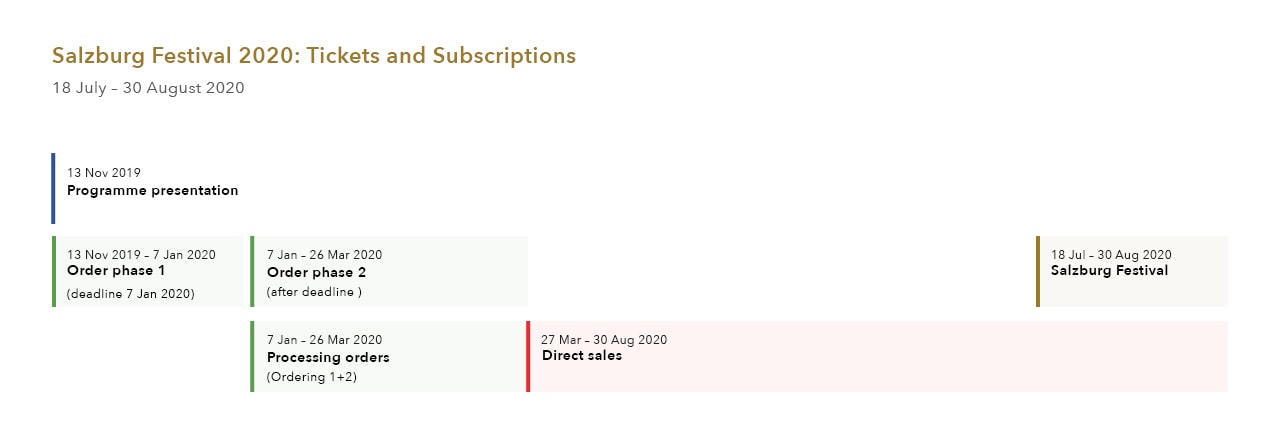This screenshot has width=1280, height=445.
Task: Click the after deadline note
Action: pos(314,292)
